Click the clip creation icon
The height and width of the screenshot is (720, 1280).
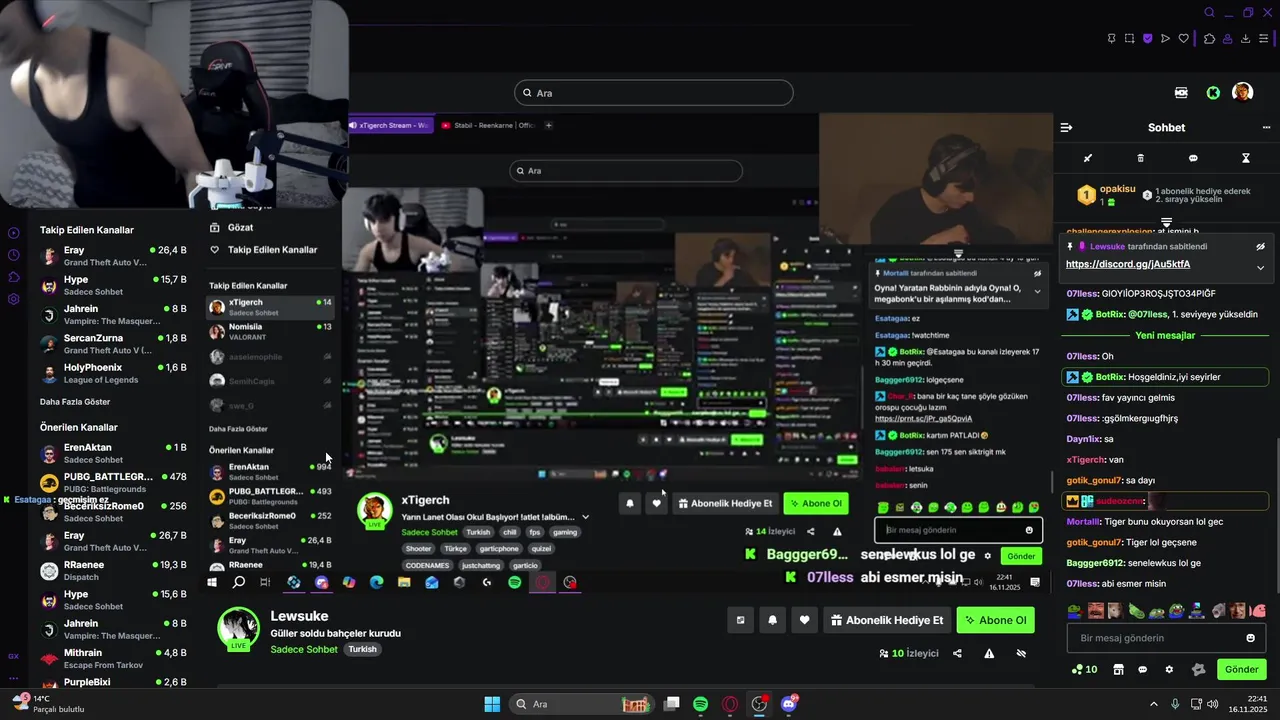pyautogui.click(x=740, y=620)
